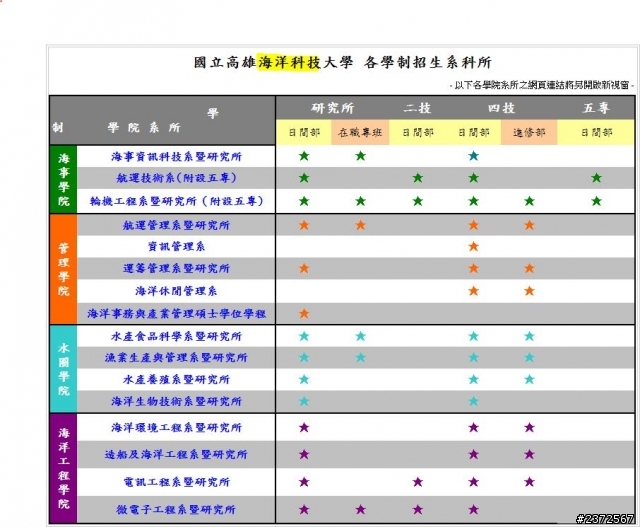The width and height of the screenshot is (640, 527).
Task: Click 電訊工程系 star under 研究所 日間部
Action: point(304,482)
